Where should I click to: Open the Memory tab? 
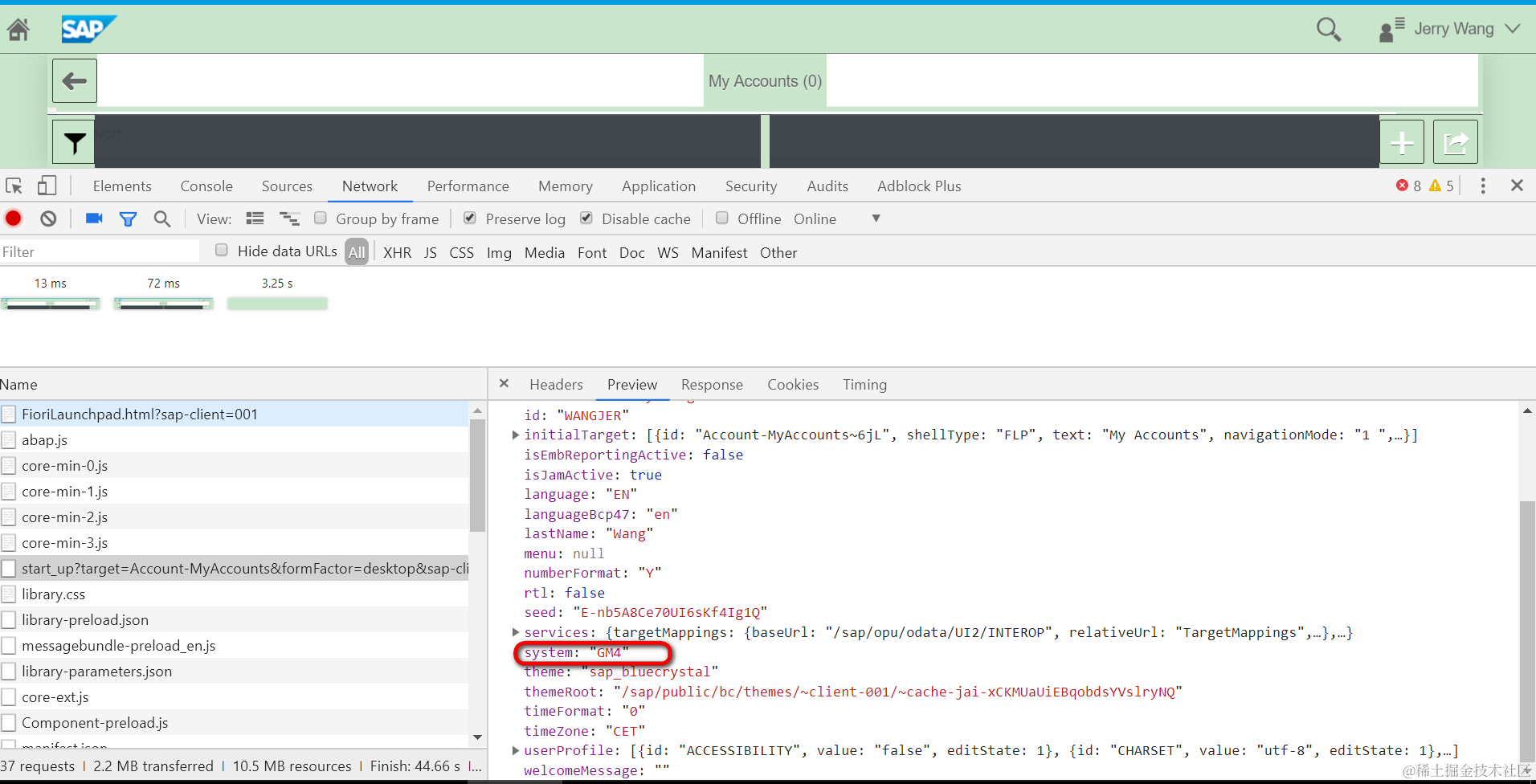point(566,186)
